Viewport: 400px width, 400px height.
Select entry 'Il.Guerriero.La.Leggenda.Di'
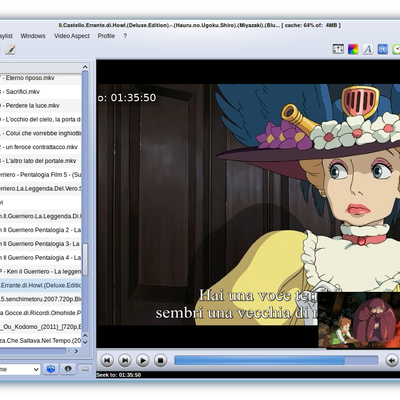(40, 216)
